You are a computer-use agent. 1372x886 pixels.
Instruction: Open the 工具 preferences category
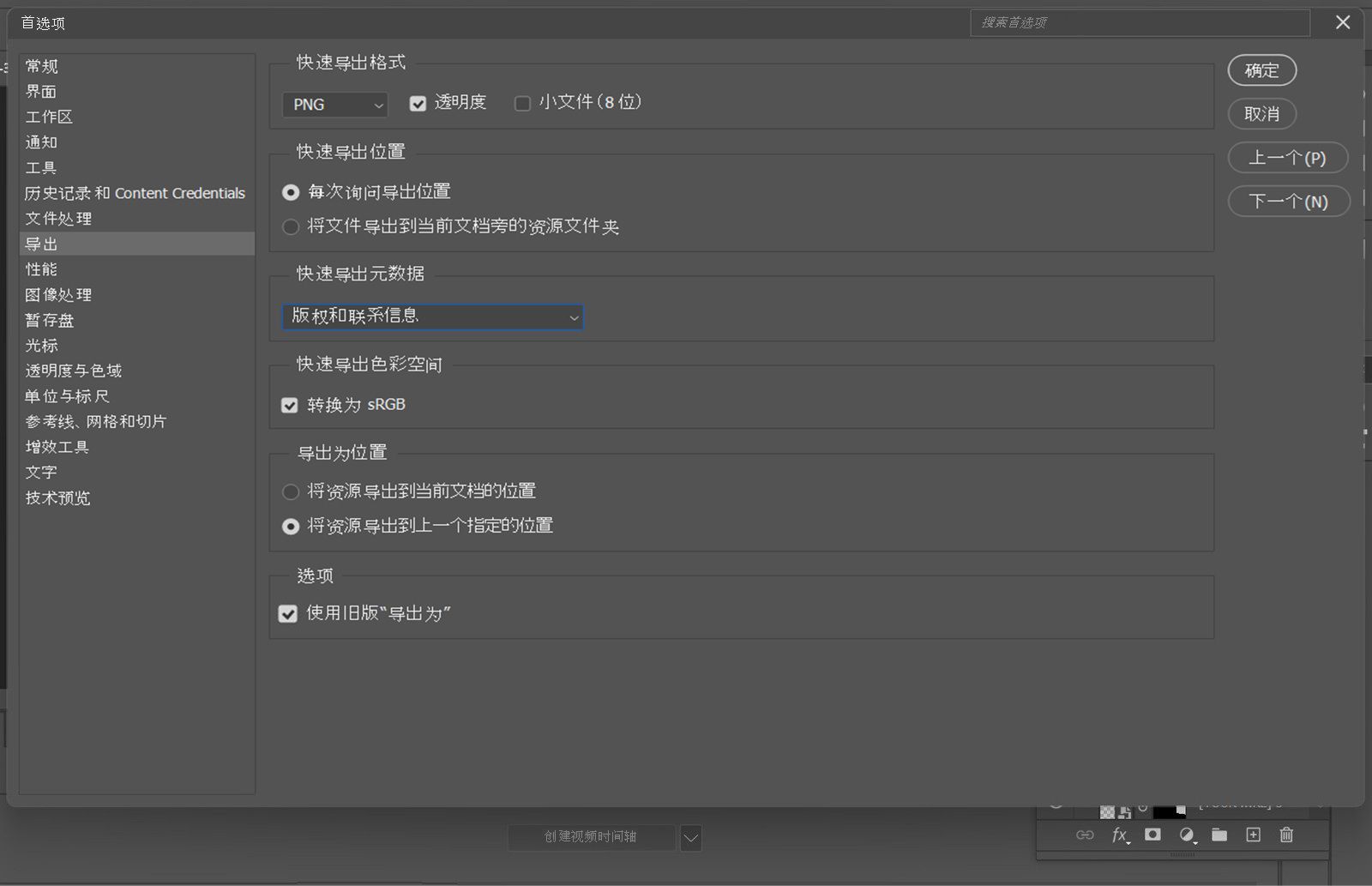(x=137, y=167)
